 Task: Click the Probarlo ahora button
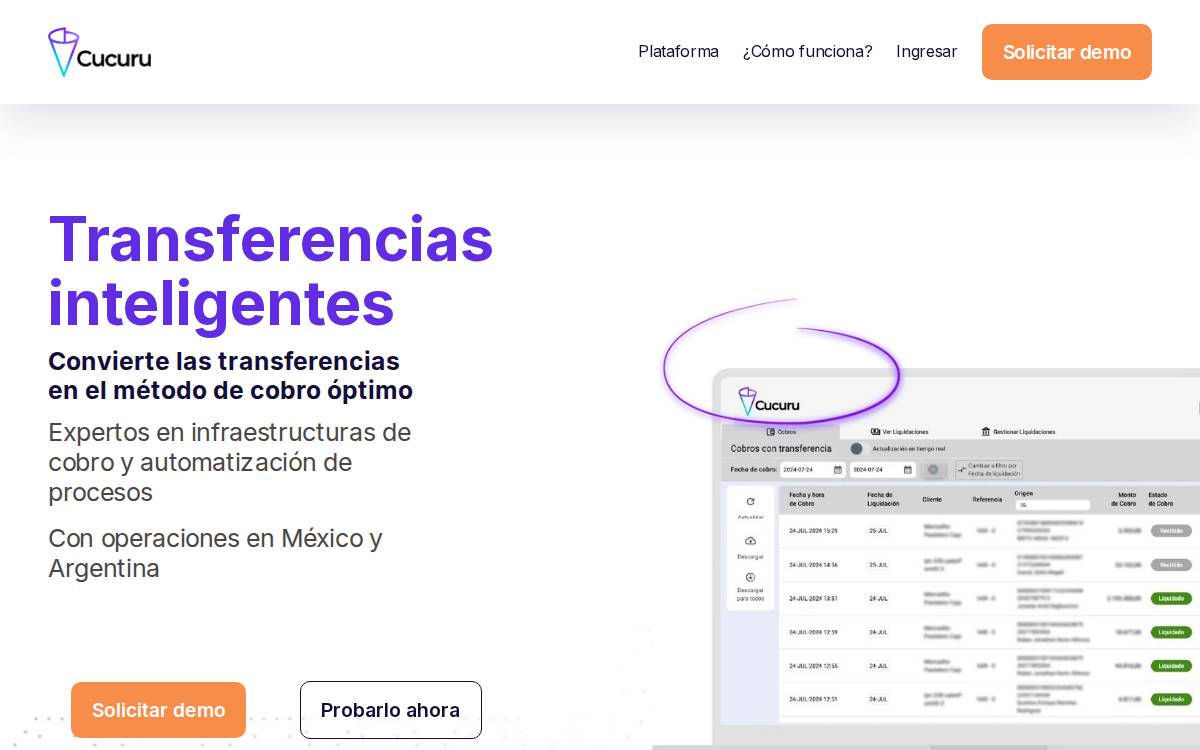pyautogui.click(x=391, y=710)
